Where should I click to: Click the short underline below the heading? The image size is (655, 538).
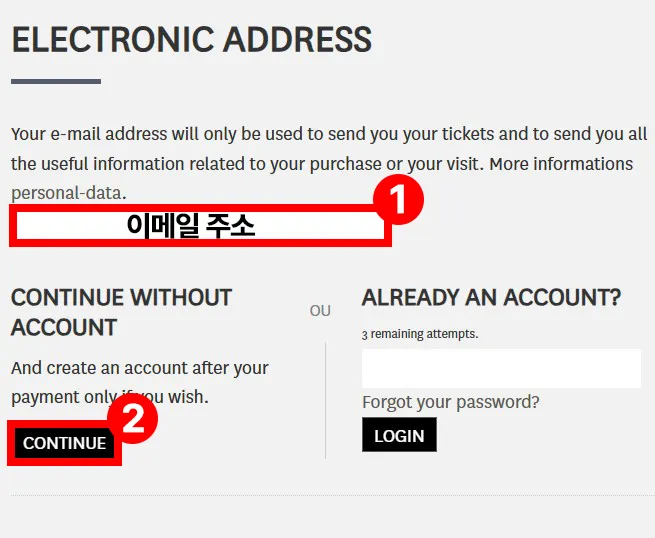click(56, 81)
